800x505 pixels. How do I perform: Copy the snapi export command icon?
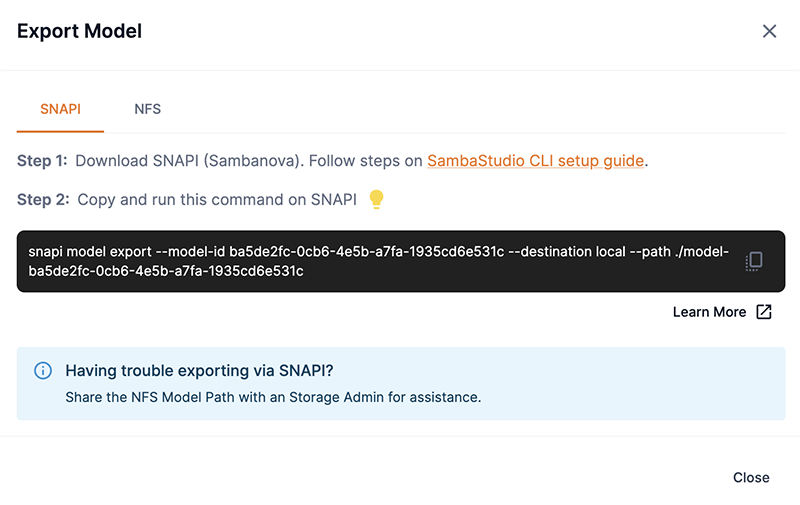tap(755, 261)
